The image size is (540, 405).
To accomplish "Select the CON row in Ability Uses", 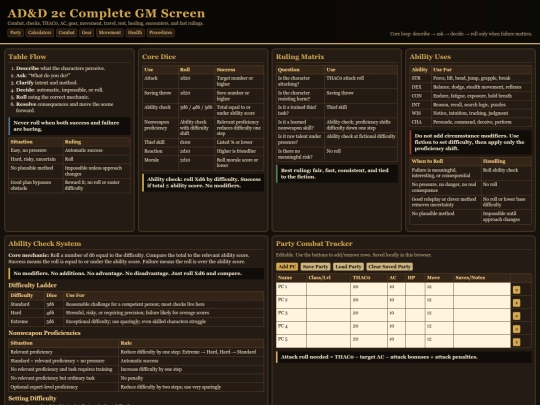I will [470, 96].
